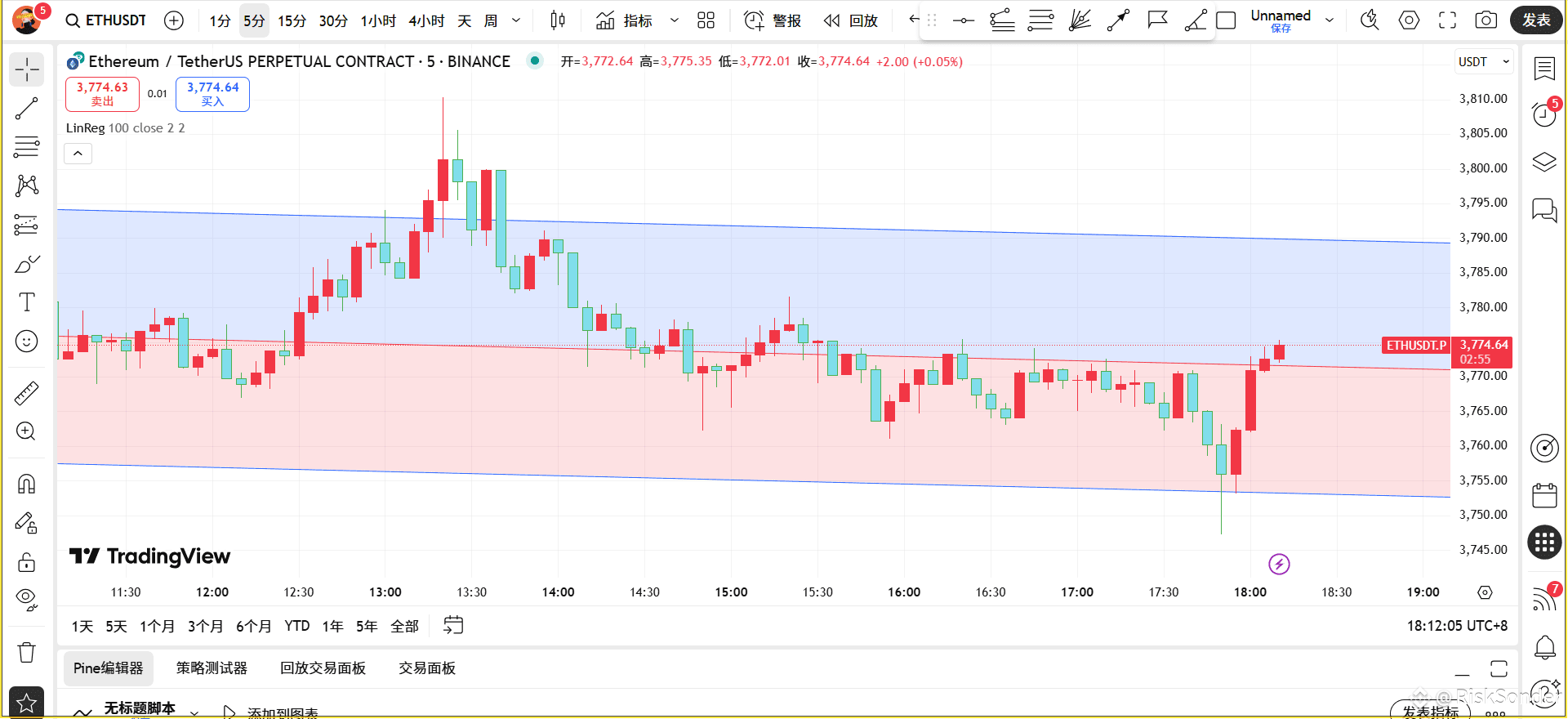Viewport: 1568px width, 719px height.
Task: Click the 3,774.63 卖出 sell button
Action: click(102, 94)
